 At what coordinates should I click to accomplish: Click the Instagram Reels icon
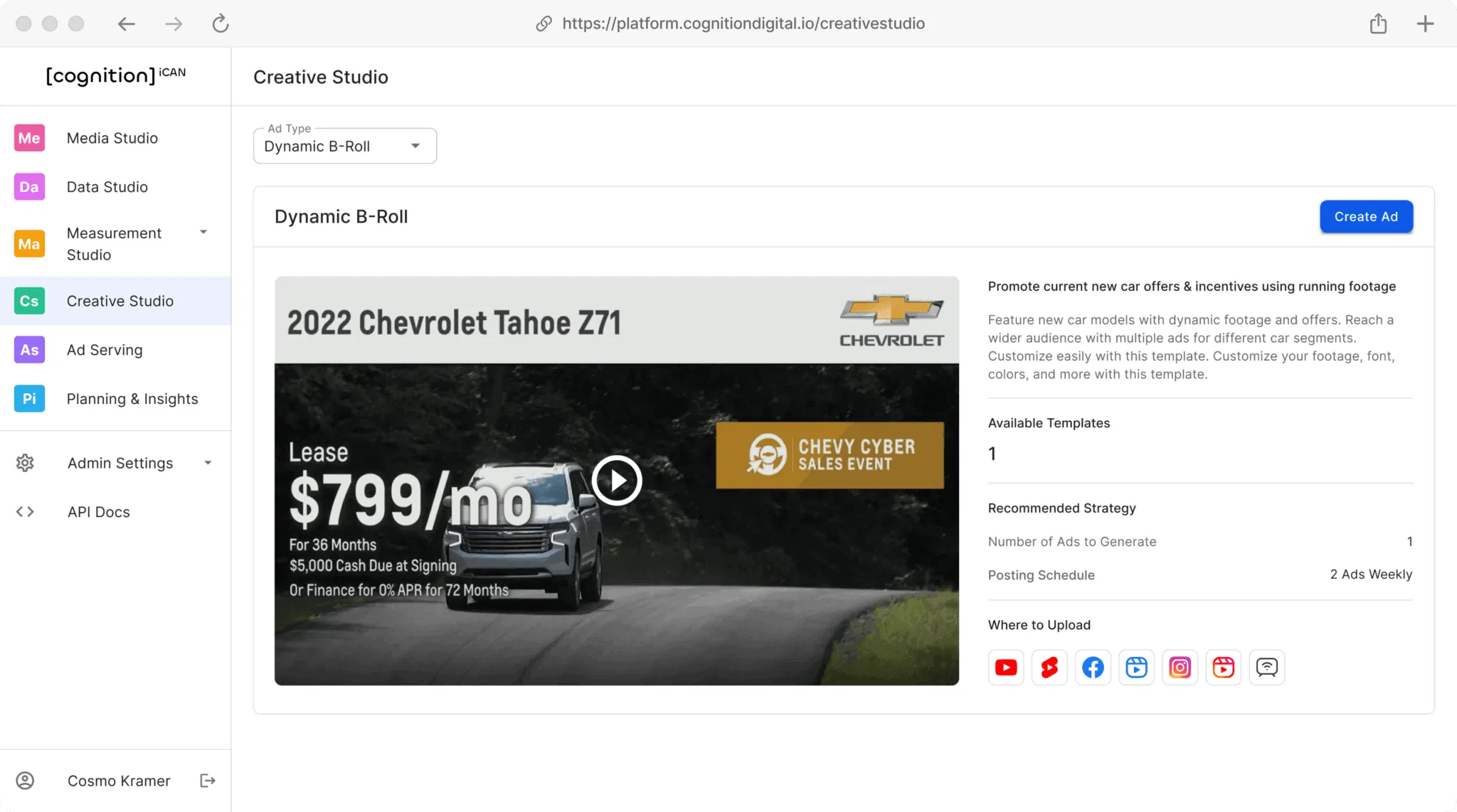click(x=1223, y=667)
